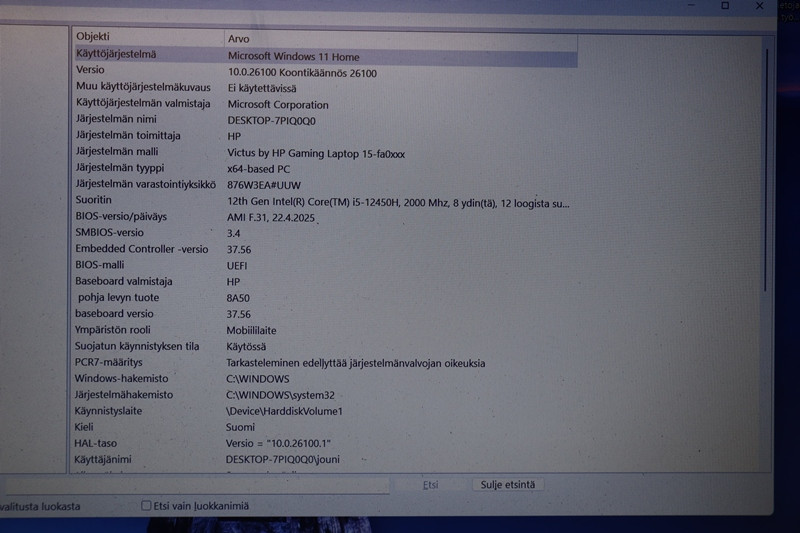Minimize the system information window
800x533 pixels.
pyautogui.click(x=691, y=5)
